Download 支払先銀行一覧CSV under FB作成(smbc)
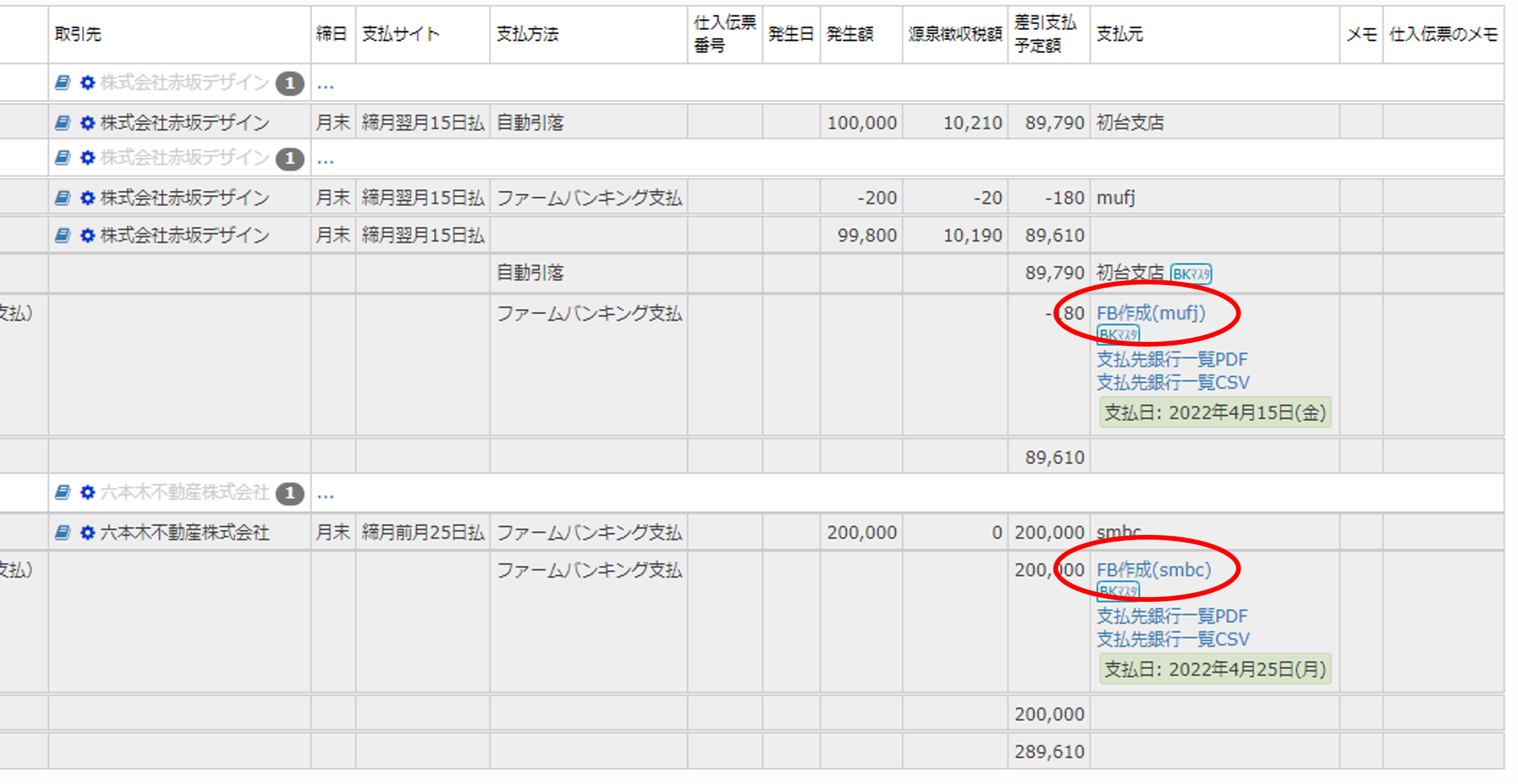This screenshot has width=1518, height=784. (1173, 639)
